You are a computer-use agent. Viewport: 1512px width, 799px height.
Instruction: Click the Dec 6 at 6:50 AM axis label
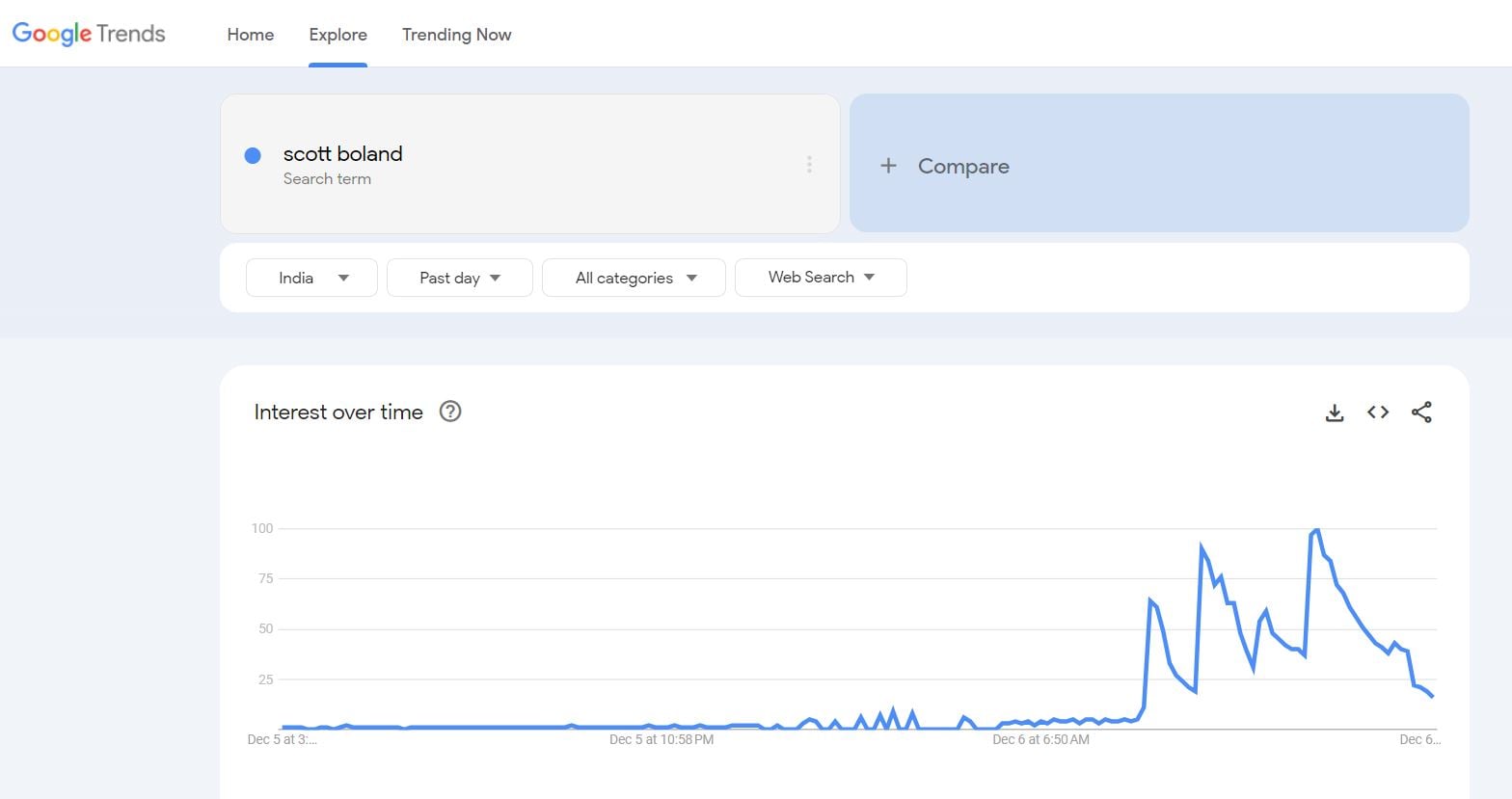tap(1040, 739)
